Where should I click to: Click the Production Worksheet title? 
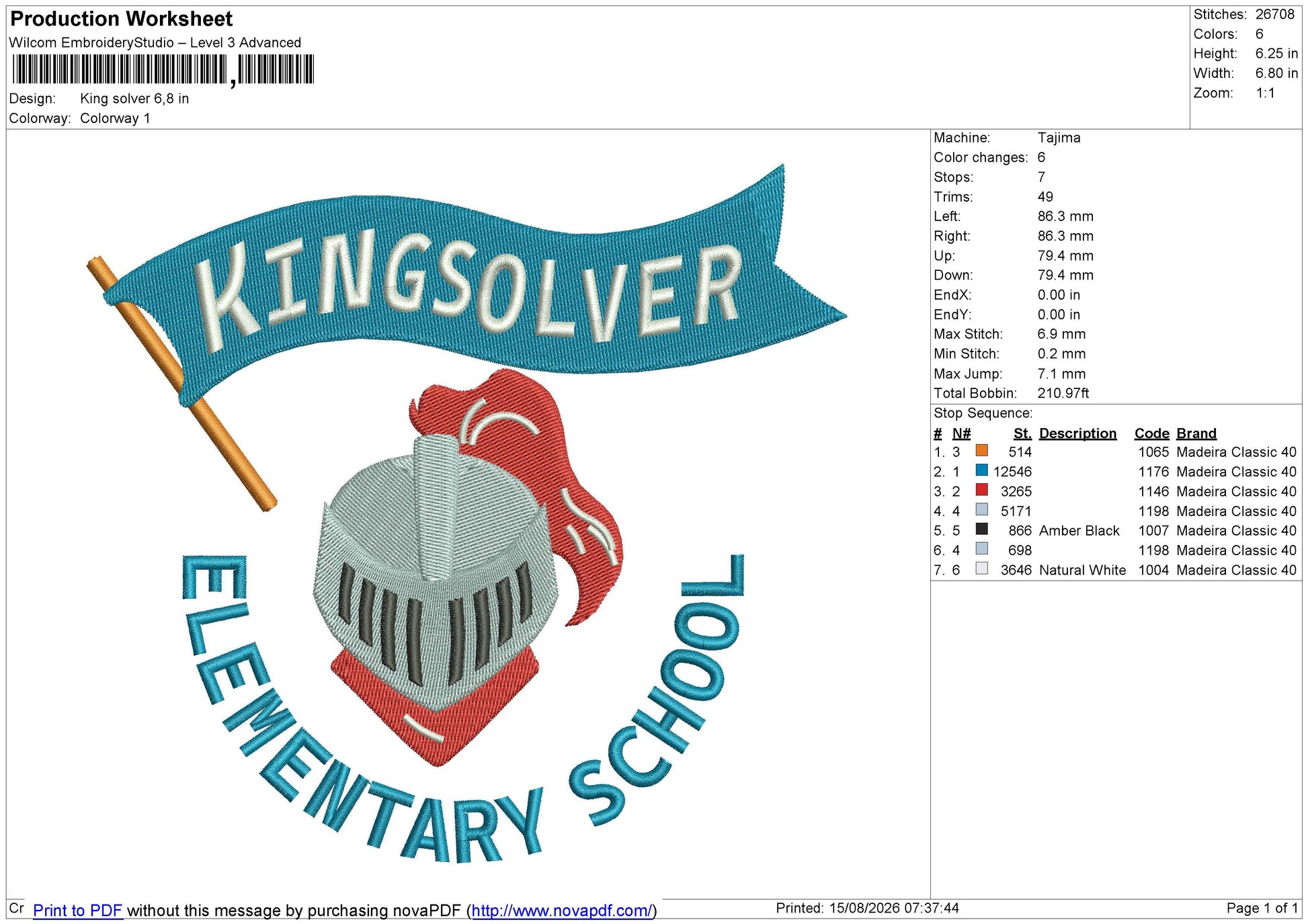coord(122,19)
